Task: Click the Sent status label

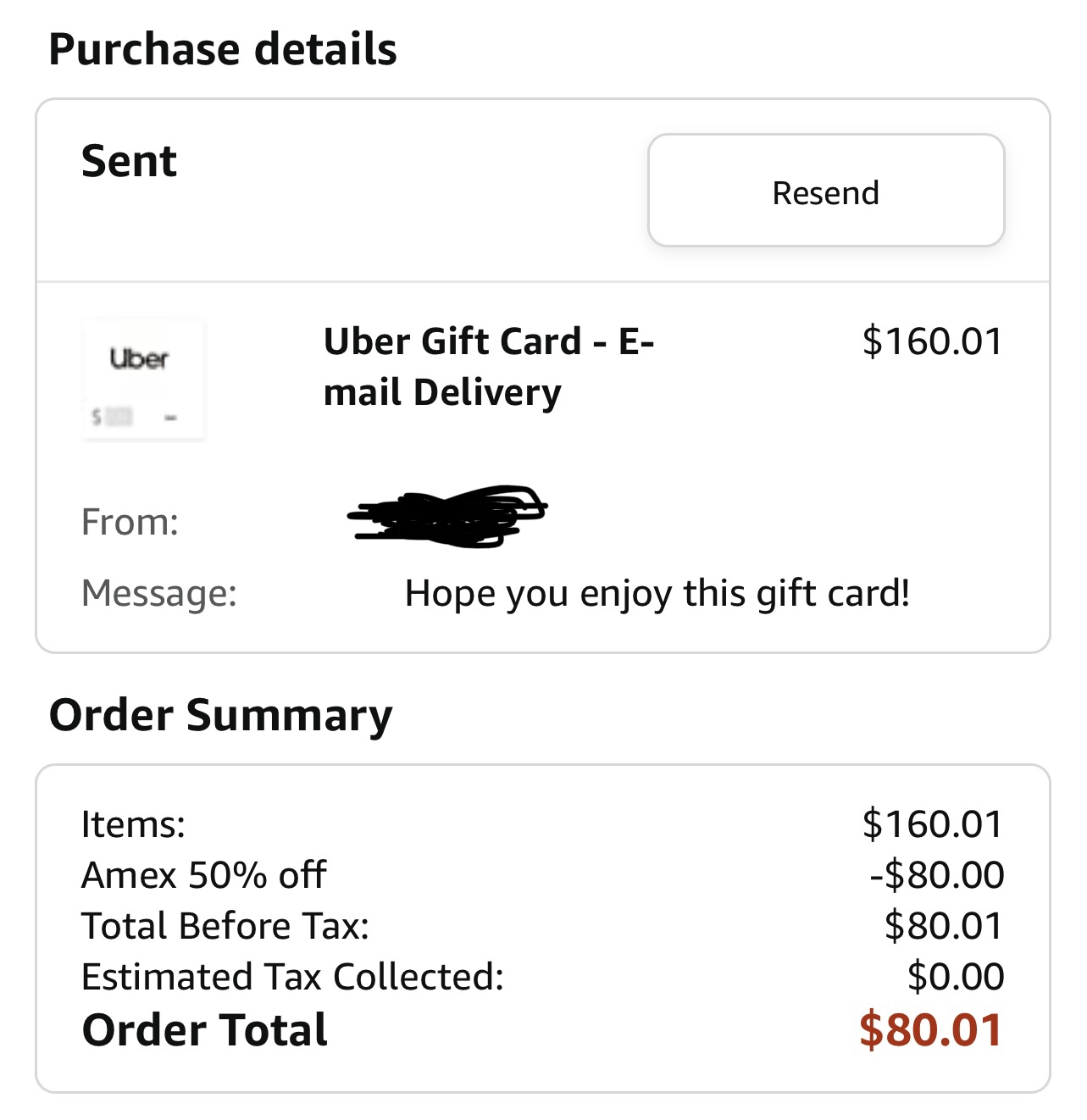Action: tap(129, 161)
